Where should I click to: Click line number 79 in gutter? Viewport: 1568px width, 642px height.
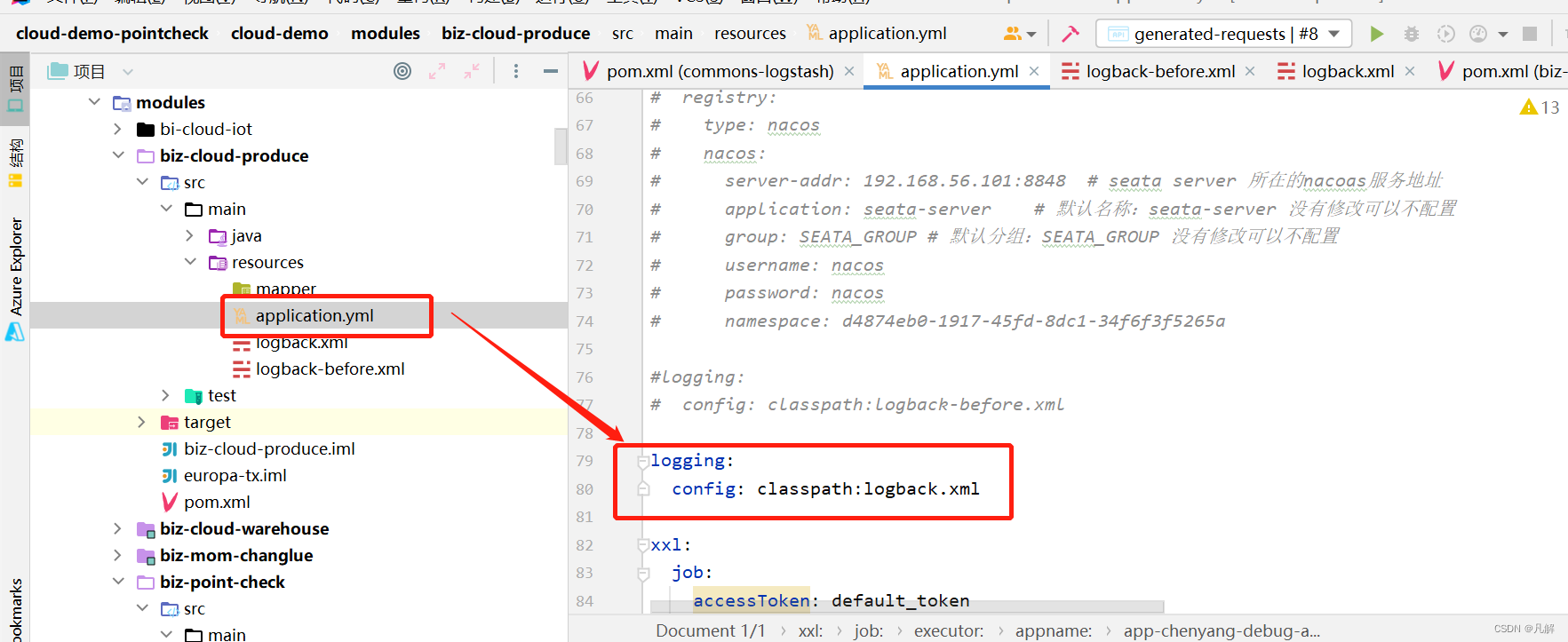click(x=585, y=461)
